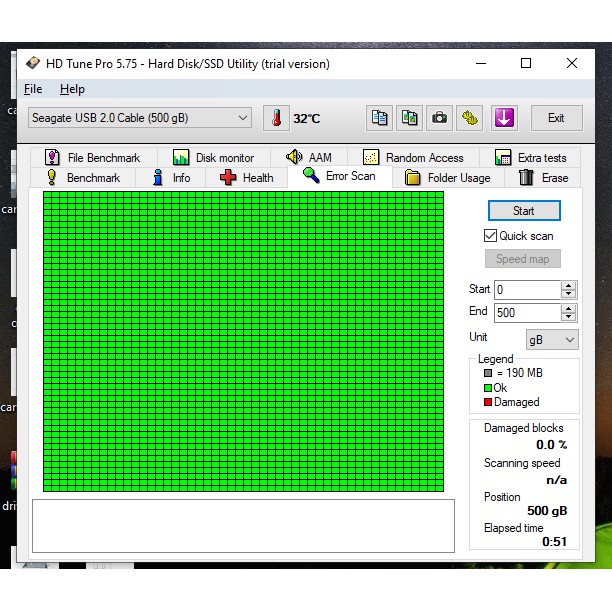
Task: Click inside the End value field
Action: coord(526,313)
